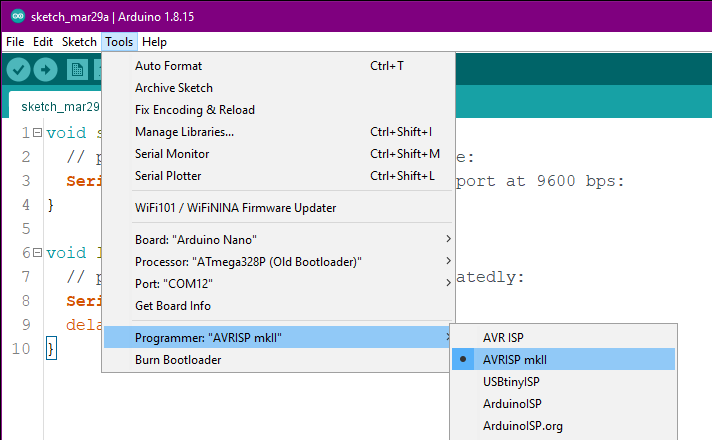The height and width of the screenshot is (440, 712).
Task: Select USBtinyISP programmer option
Action: point(512,381)
